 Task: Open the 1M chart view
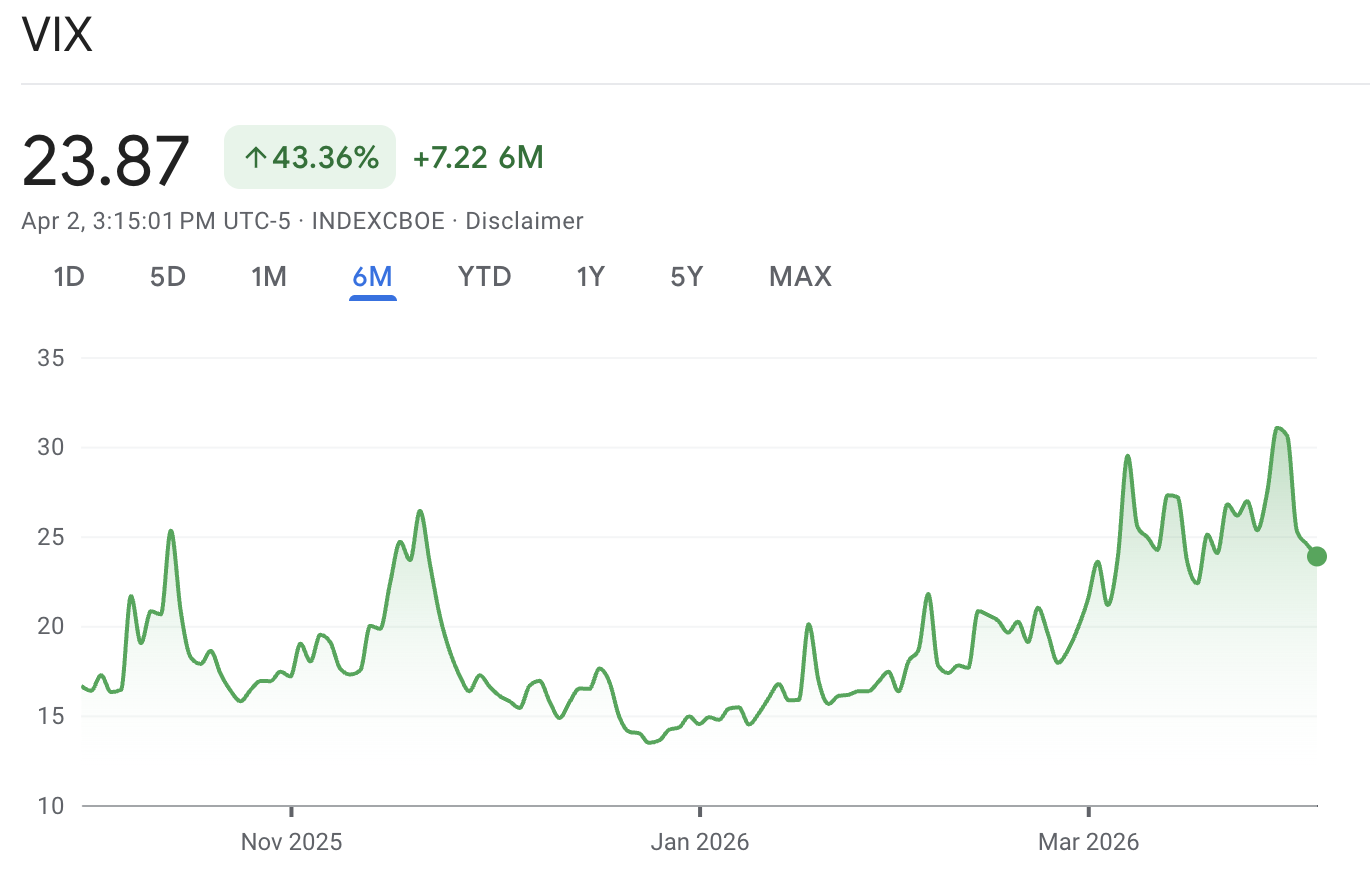[x=269, y=277]
